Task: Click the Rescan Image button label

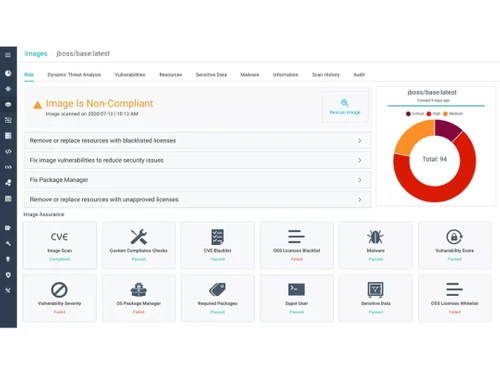Action: [x=345, y=112]
